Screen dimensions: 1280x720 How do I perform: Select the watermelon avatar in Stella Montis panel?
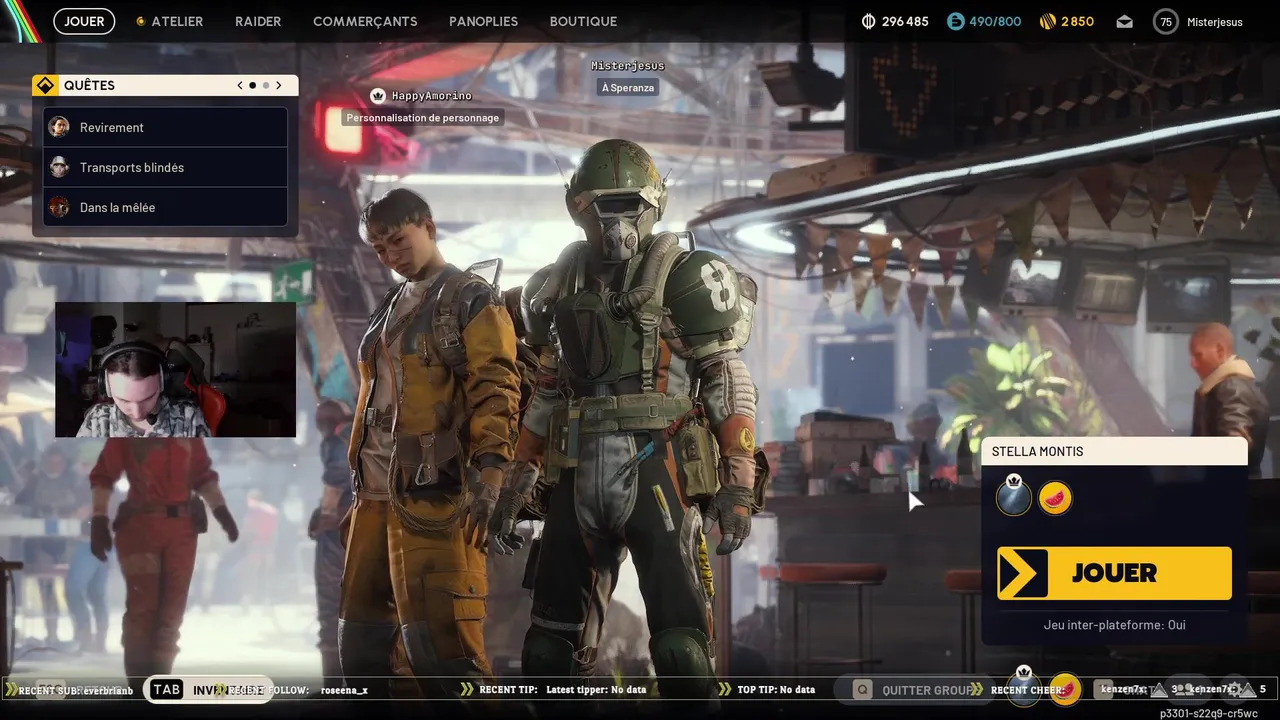(x=1055, y=497)
